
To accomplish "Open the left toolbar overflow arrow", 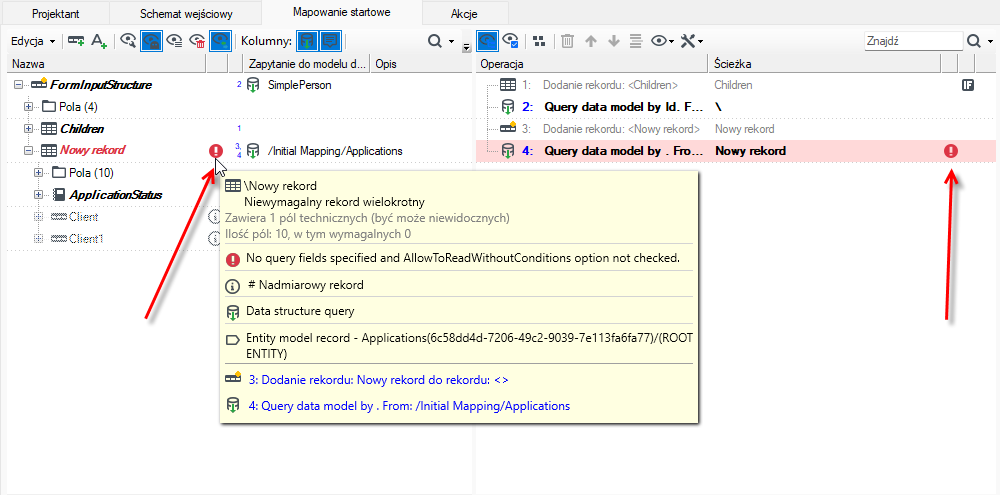I will 466,47.
